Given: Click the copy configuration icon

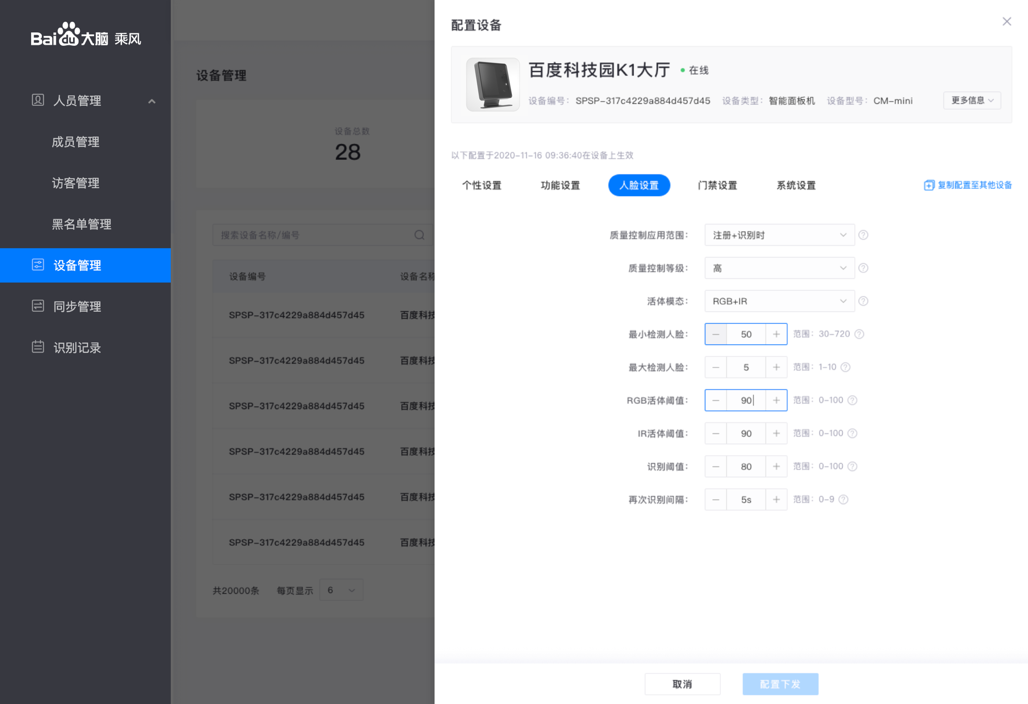Looking at the screenshot, I should tap(928, 185).
